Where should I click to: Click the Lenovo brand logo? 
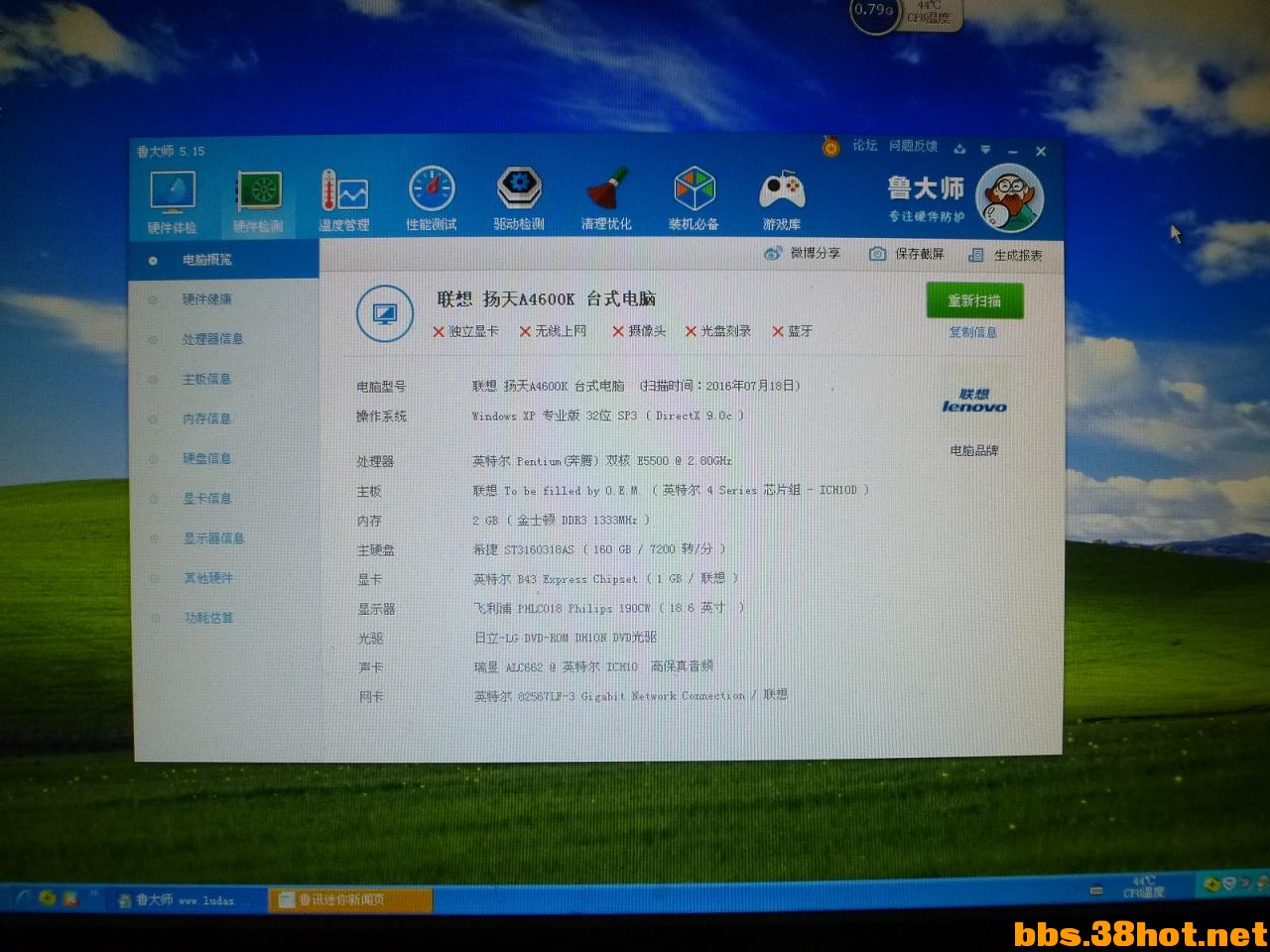[973, 401]
